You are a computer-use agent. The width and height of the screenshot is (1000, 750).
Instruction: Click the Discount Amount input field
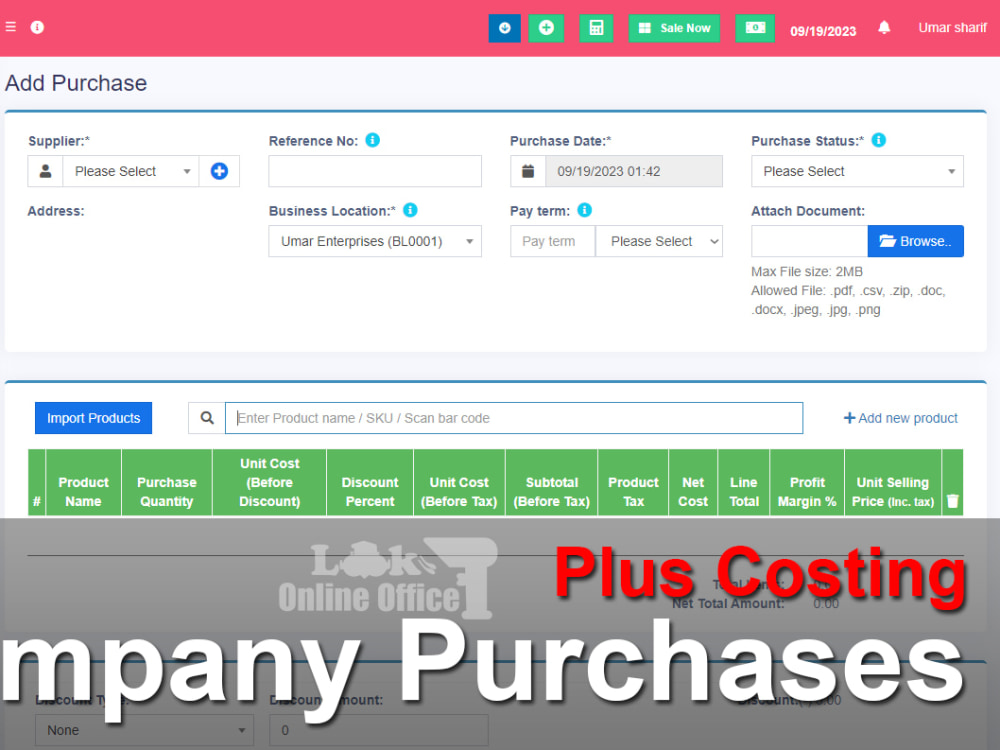click(378, 730)
